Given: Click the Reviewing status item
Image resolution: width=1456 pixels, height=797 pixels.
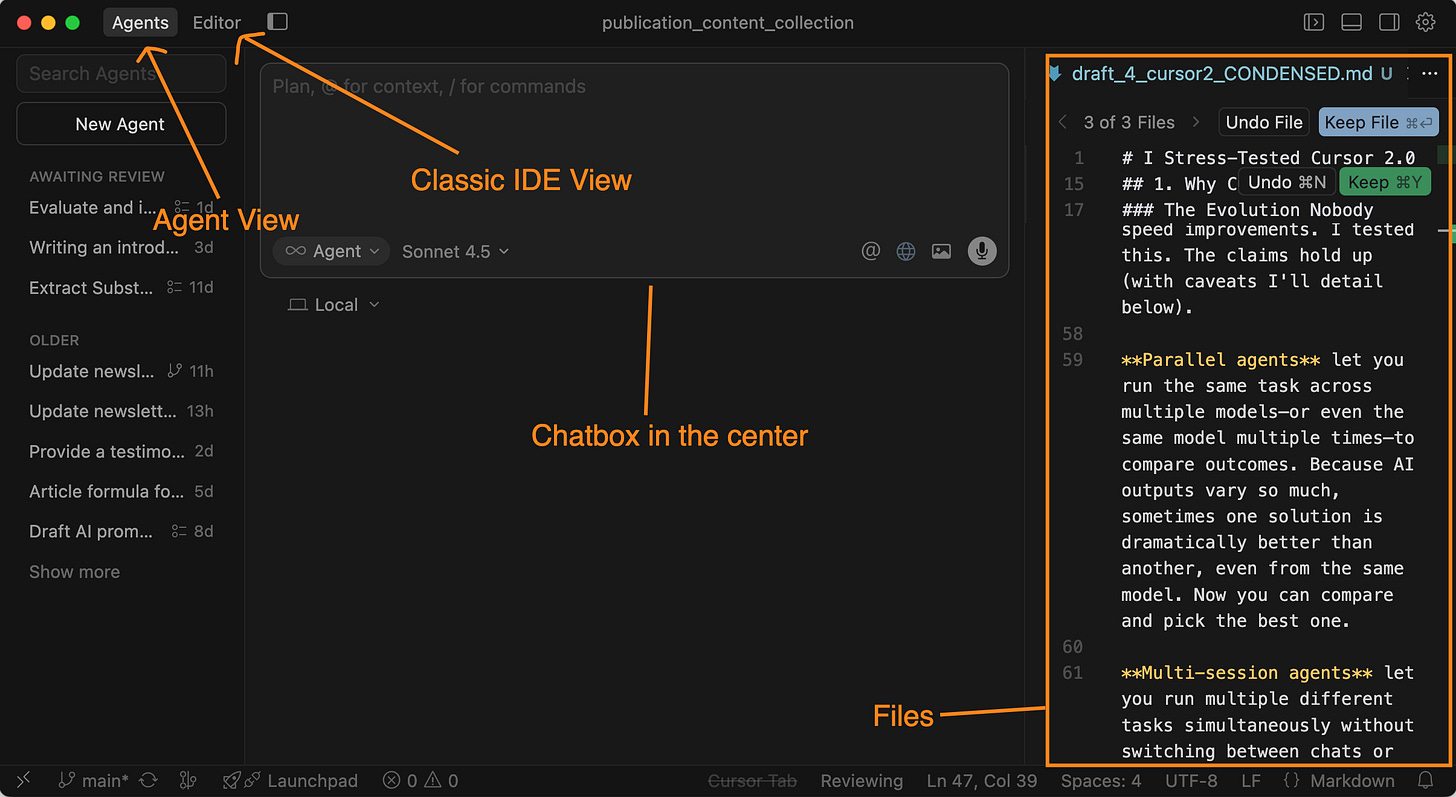Looking at the screenshot, I should click(x=861, y=781).
